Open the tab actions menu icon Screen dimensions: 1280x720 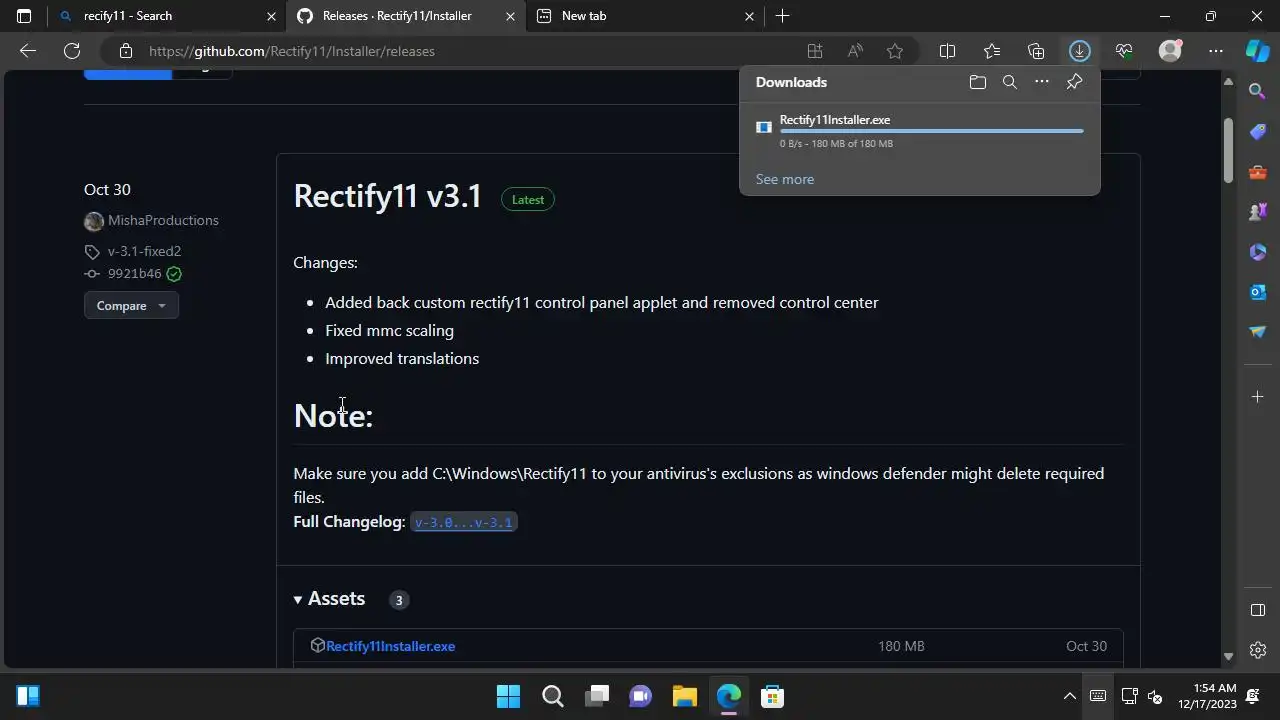24,16
